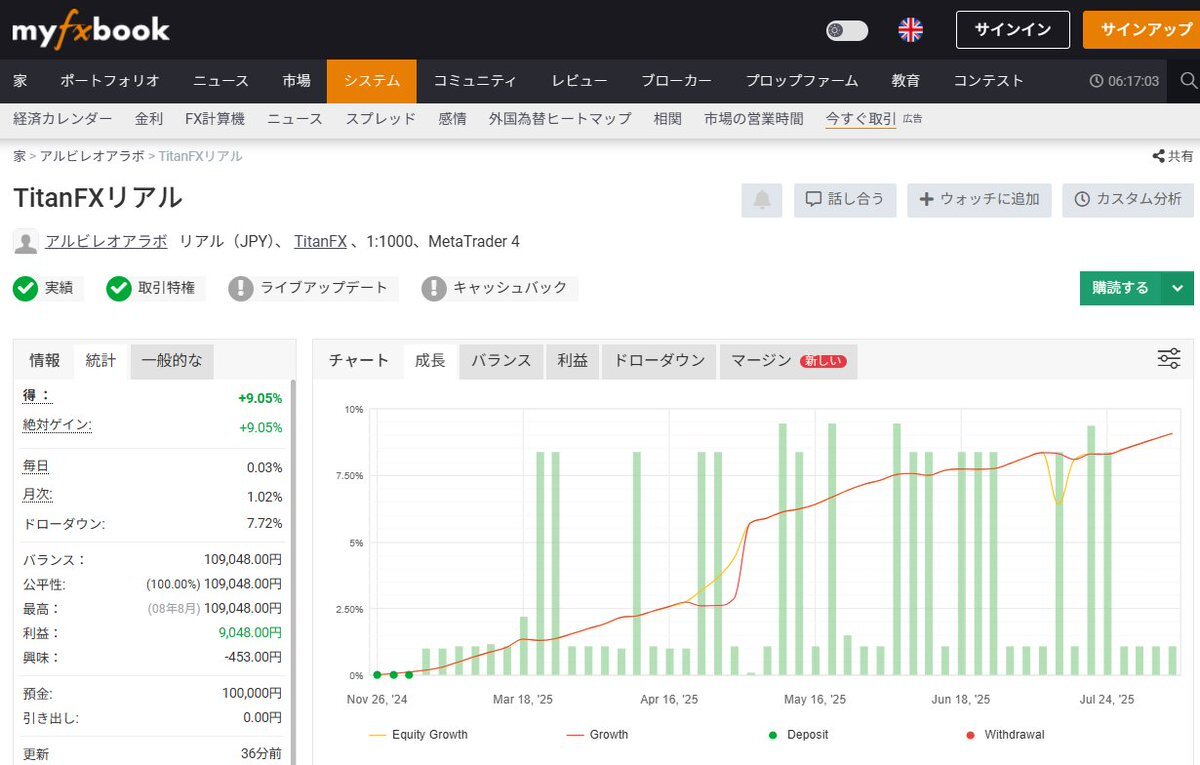Open the プロップファーム menu

802,81
